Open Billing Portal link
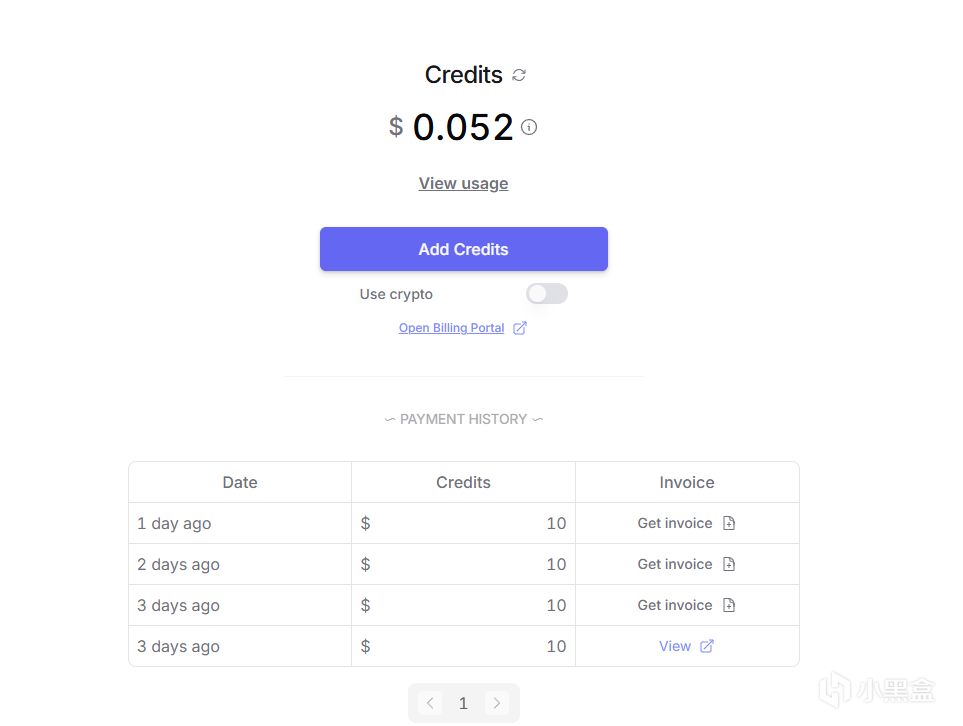The image size is (963, 726). (451, 328)
